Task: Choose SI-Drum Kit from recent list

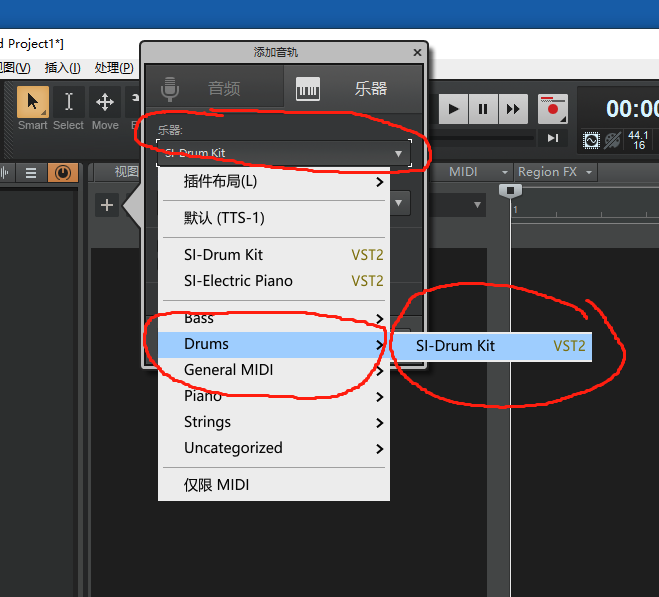Action: (x=274, y=255)
